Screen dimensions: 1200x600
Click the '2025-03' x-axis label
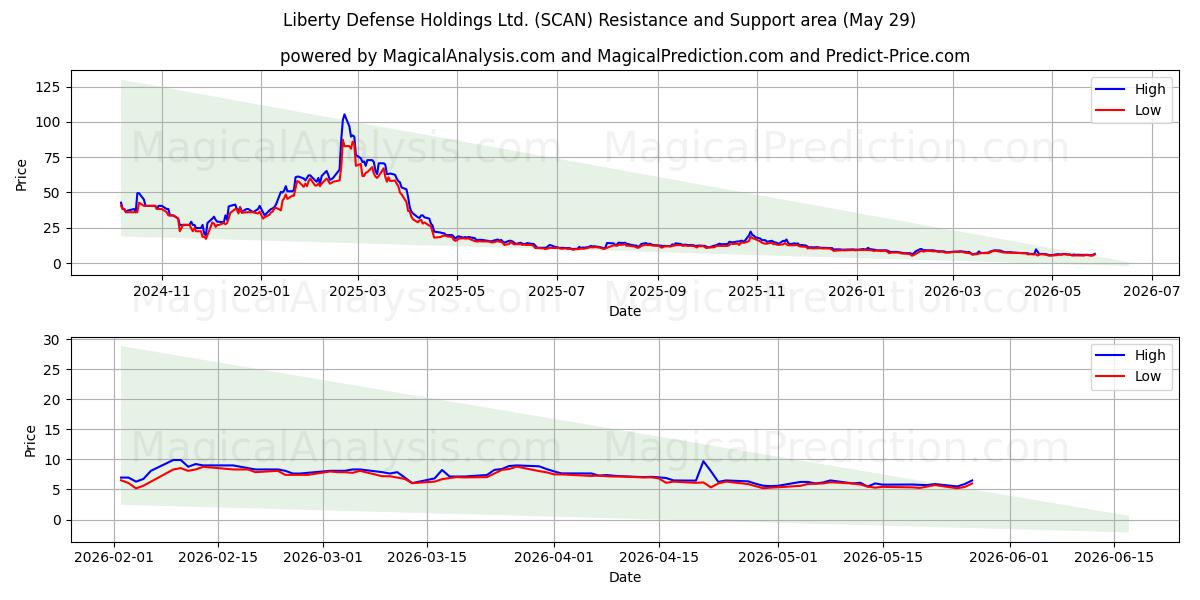[x=358, y=291]
